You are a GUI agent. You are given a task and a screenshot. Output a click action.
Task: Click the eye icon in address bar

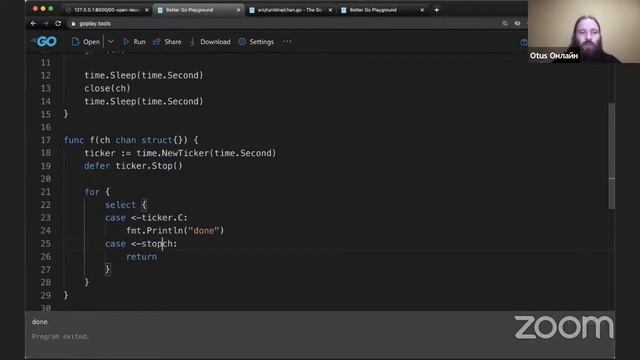(517, 24)
